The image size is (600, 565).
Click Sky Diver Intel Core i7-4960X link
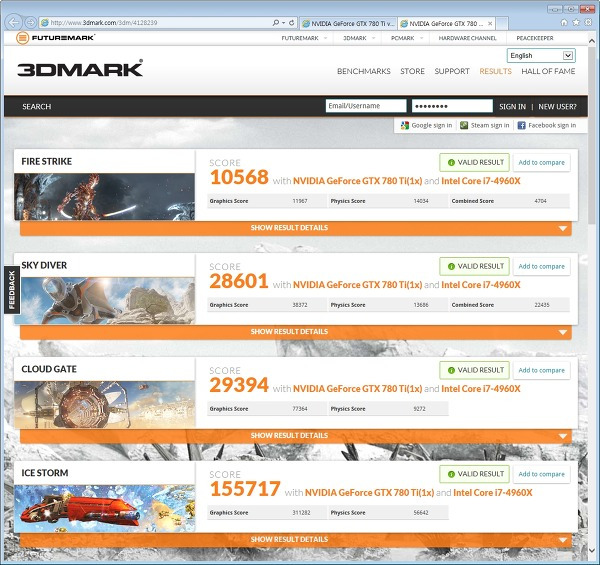[481, 285]
